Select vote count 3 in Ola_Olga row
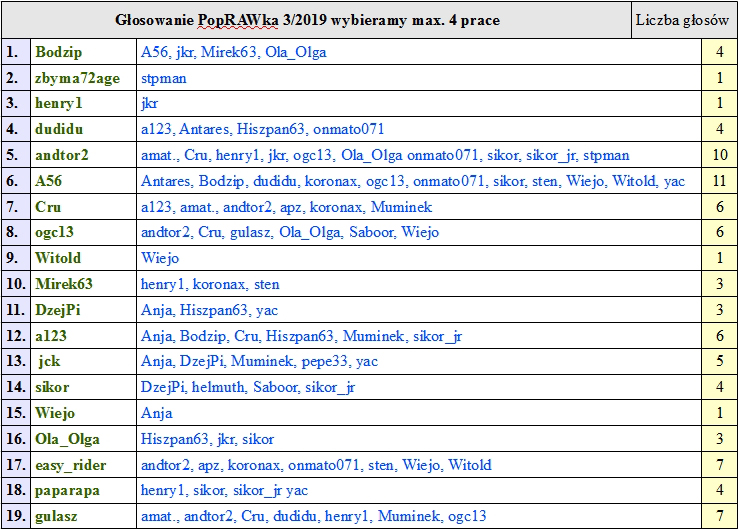This screenshot has width=739, height=530. (719, 439)
